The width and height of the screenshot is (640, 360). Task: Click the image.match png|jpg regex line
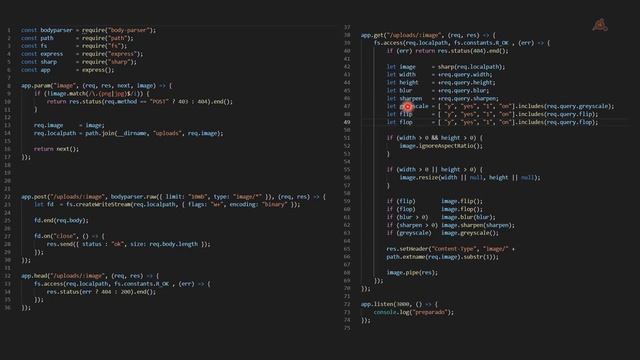coord(92,93)
